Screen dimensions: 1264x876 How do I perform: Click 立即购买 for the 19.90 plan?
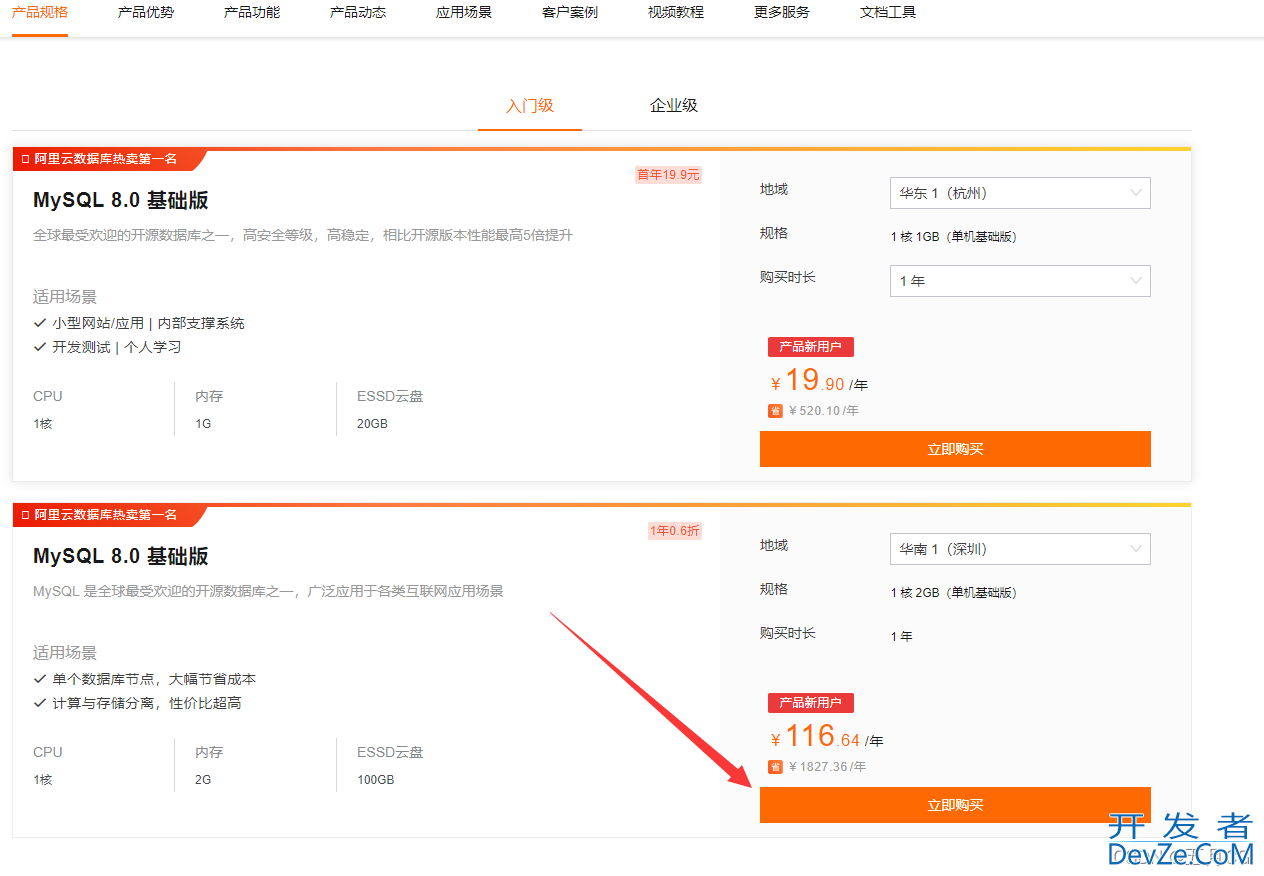pyautogui.click(x=955, y=449)
